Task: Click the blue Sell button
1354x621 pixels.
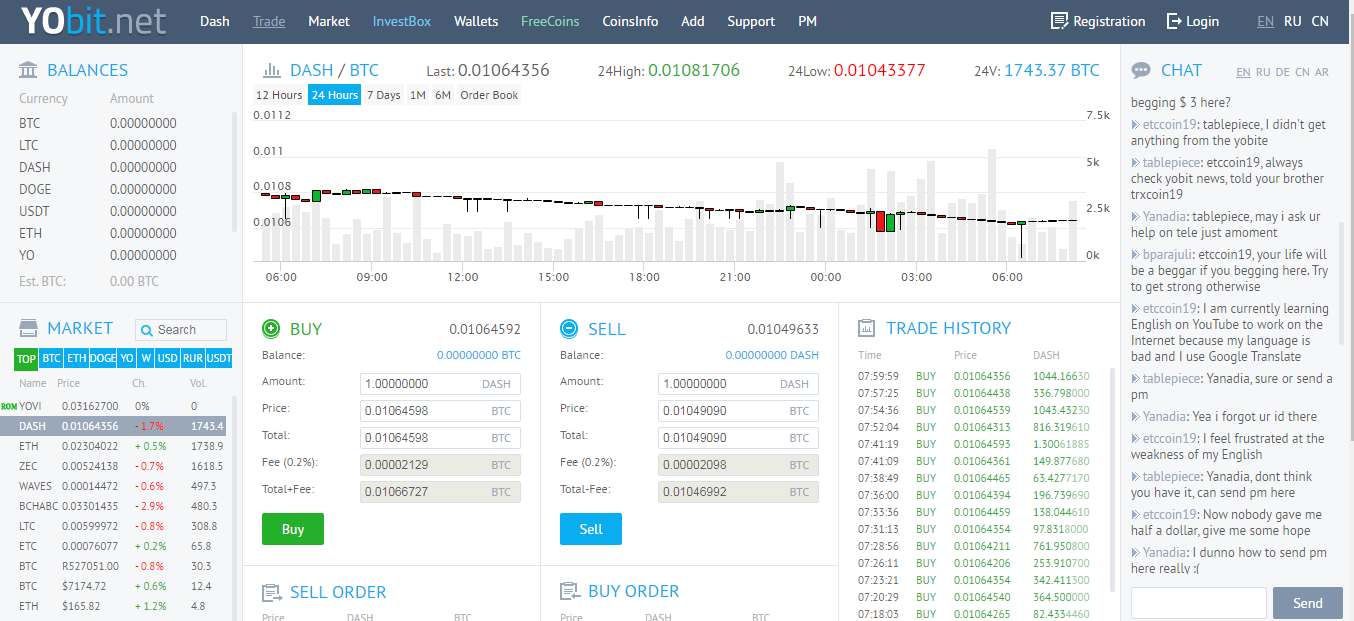Action: pyautogui.click(x=591, y=529)
